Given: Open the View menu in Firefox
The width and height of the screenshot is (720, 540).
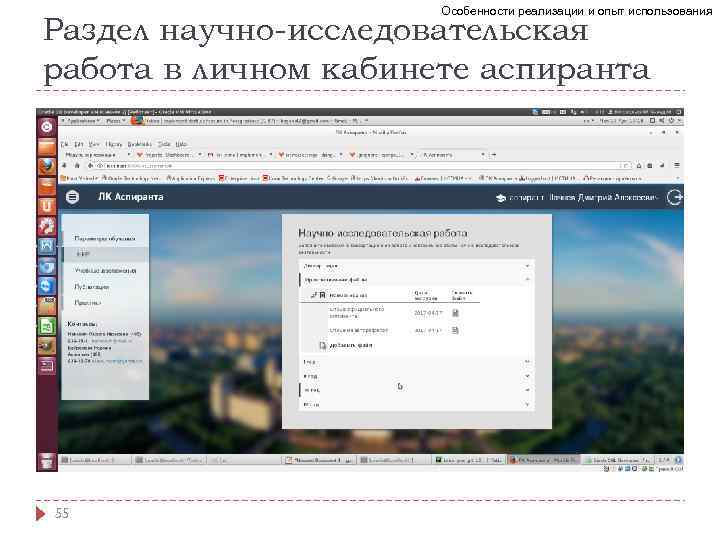Looking at the screenshot, I should point(94,144).
